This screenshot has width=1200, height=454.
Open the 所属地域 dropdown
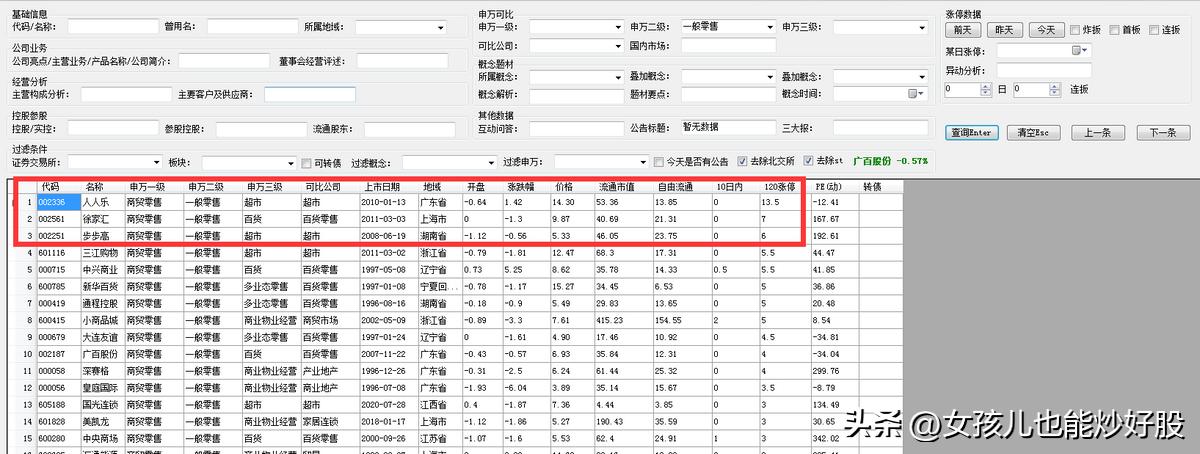(x=440, y=27)
